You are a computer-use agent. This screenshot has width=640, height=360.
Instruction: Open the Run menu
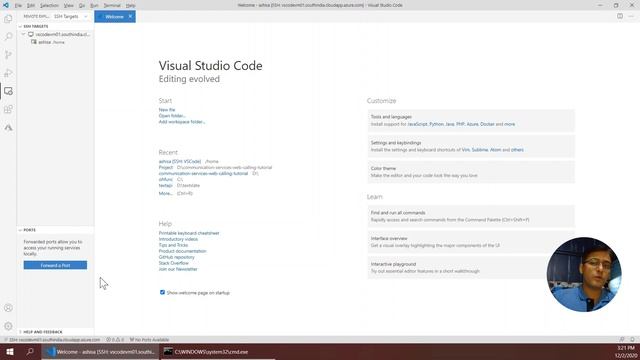click(94, 5)
